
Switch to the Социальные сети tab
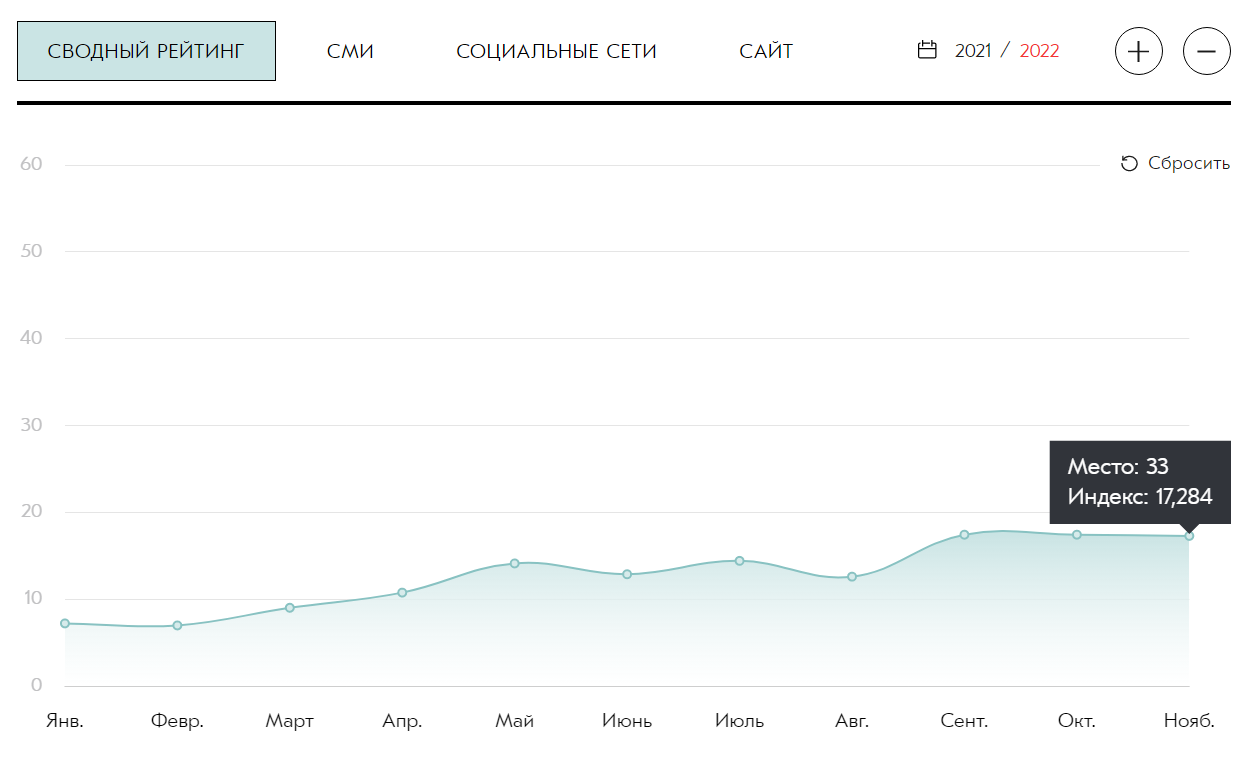pos(556,51)
